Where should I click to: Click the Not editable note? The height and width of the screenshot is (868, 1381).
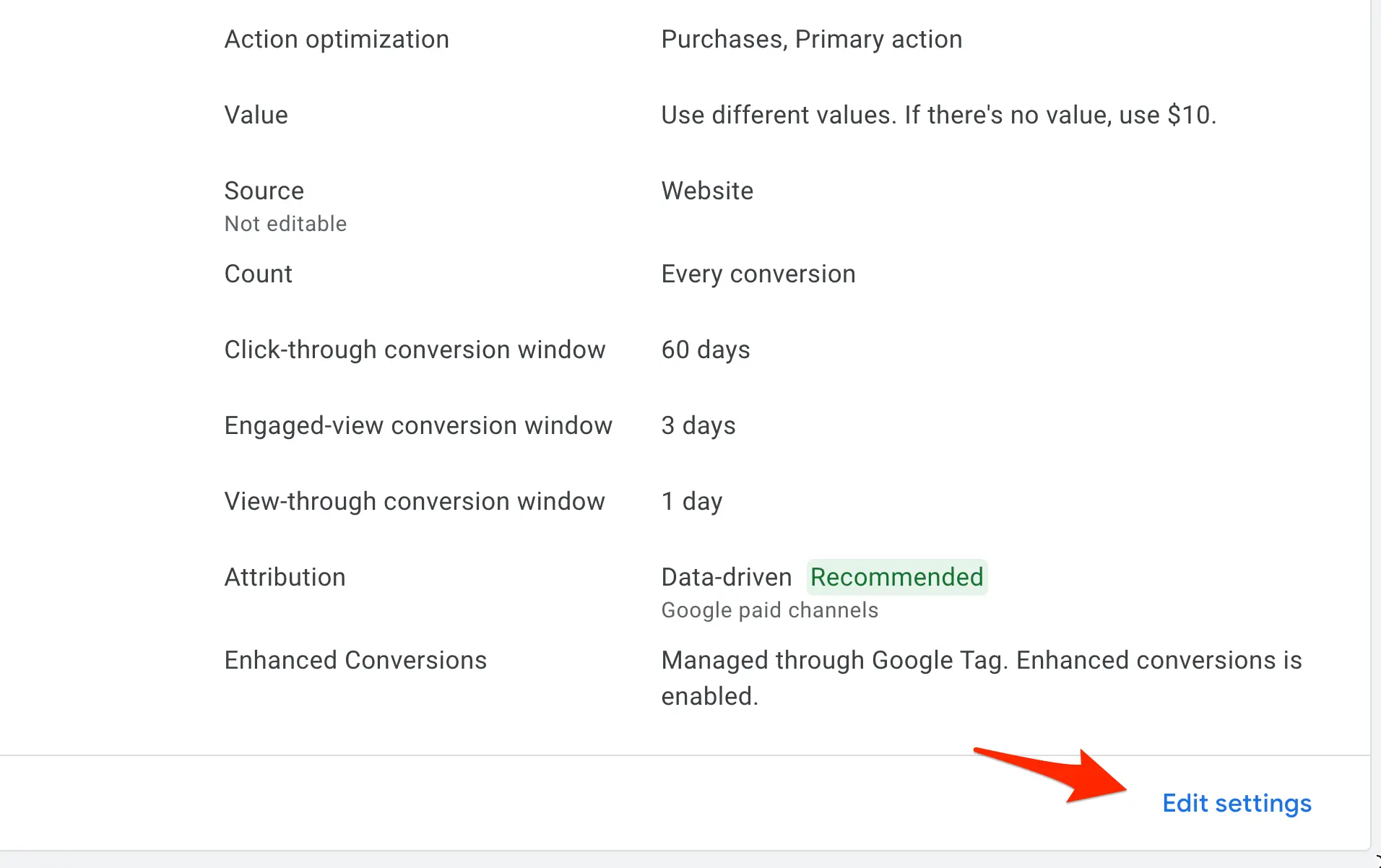tap(285, 224)
